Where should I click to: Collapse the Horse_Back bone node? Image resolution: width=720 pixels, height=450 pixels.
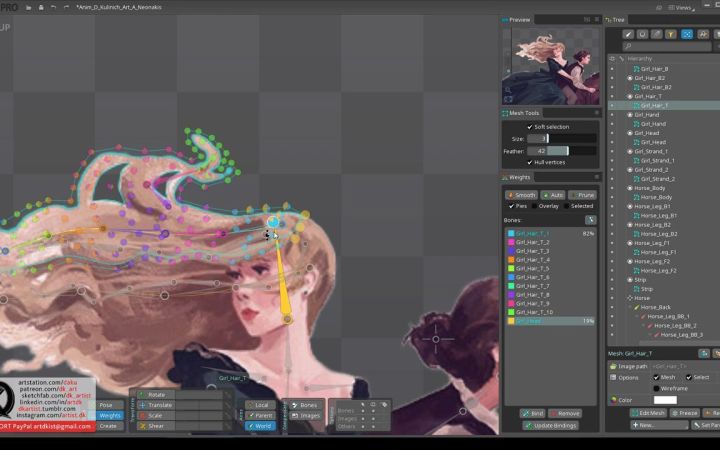630,307
